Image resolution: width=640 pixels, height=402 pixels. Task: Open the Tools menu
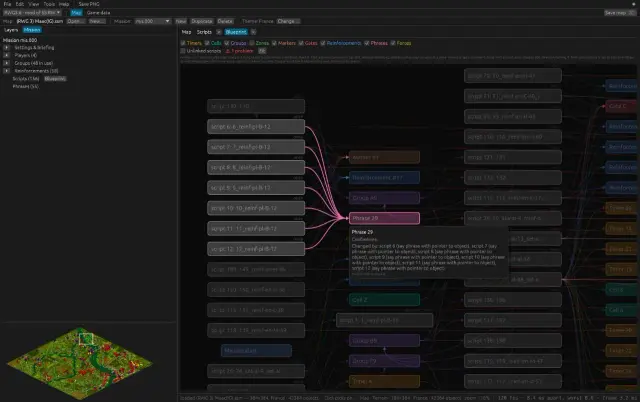pos(49,4)
